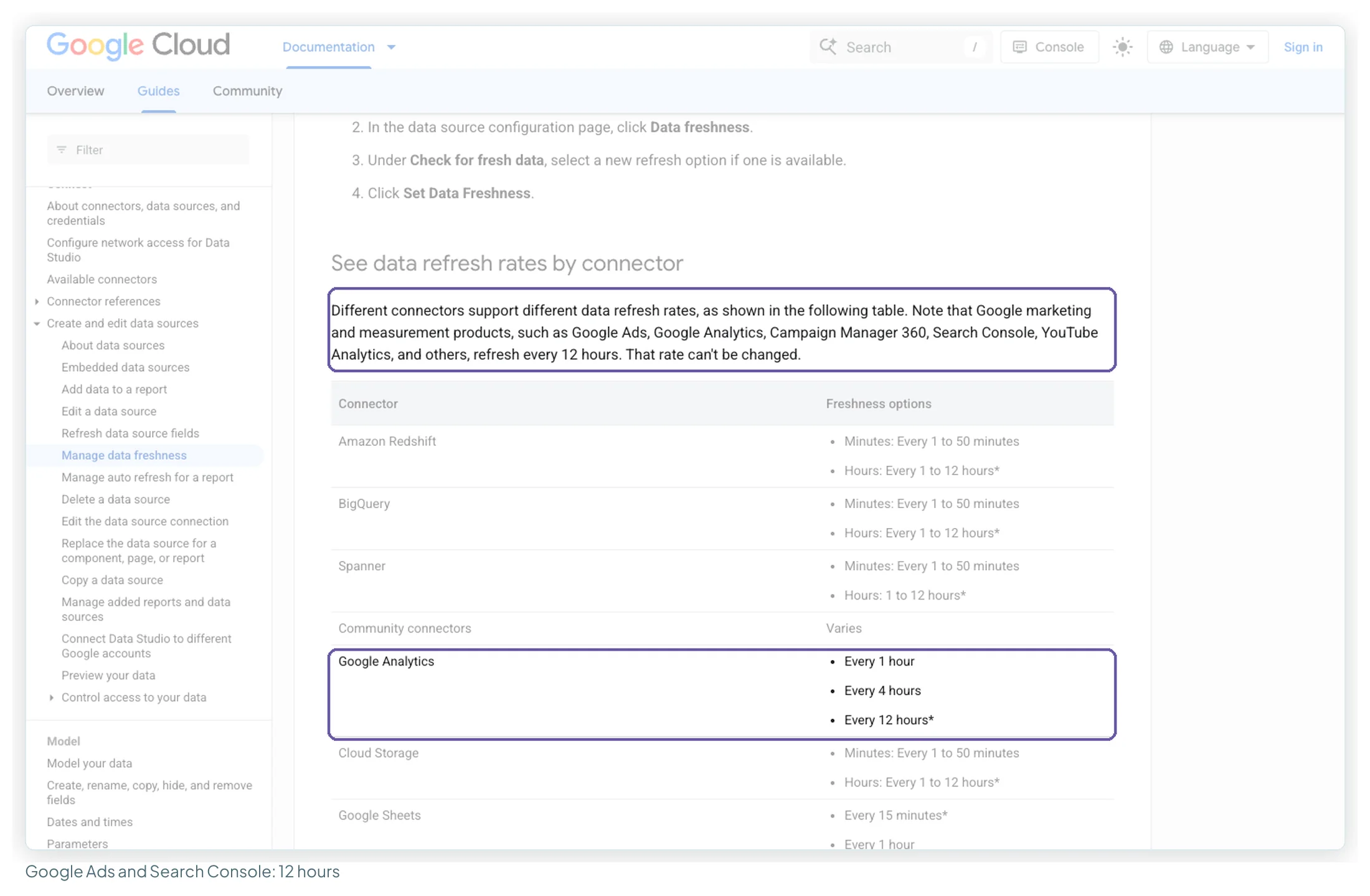The height and width of the screenshot is (896, 1370).
Task: Open Embedded data sources page
Action: click(125, 367)
